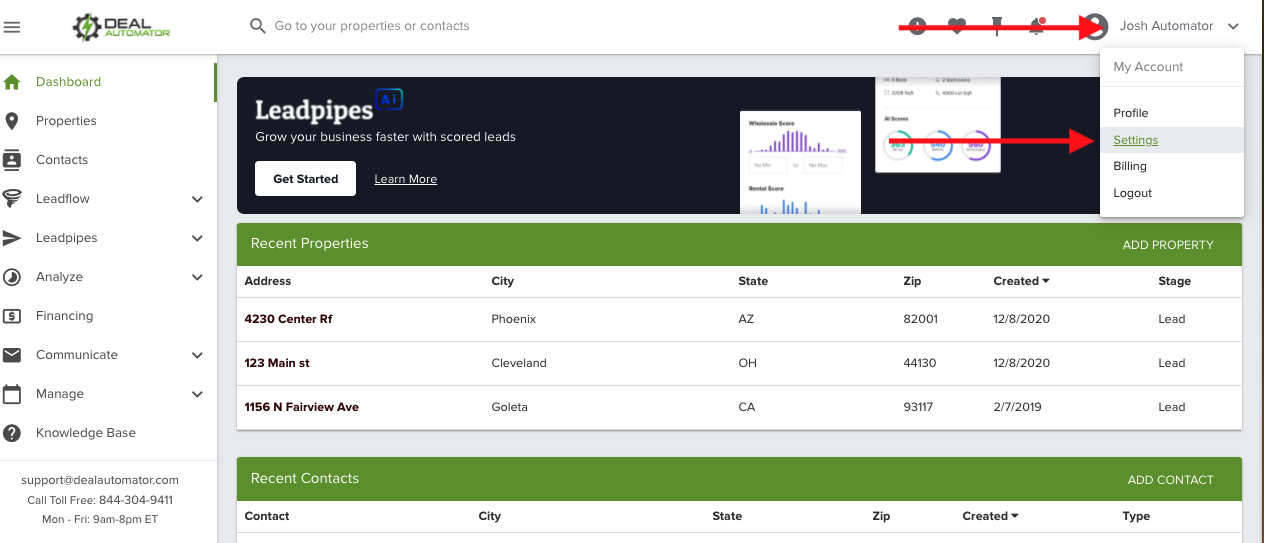Click ADD PROPERTY button
The image size is (1264, 543).
coord(1168,244)
